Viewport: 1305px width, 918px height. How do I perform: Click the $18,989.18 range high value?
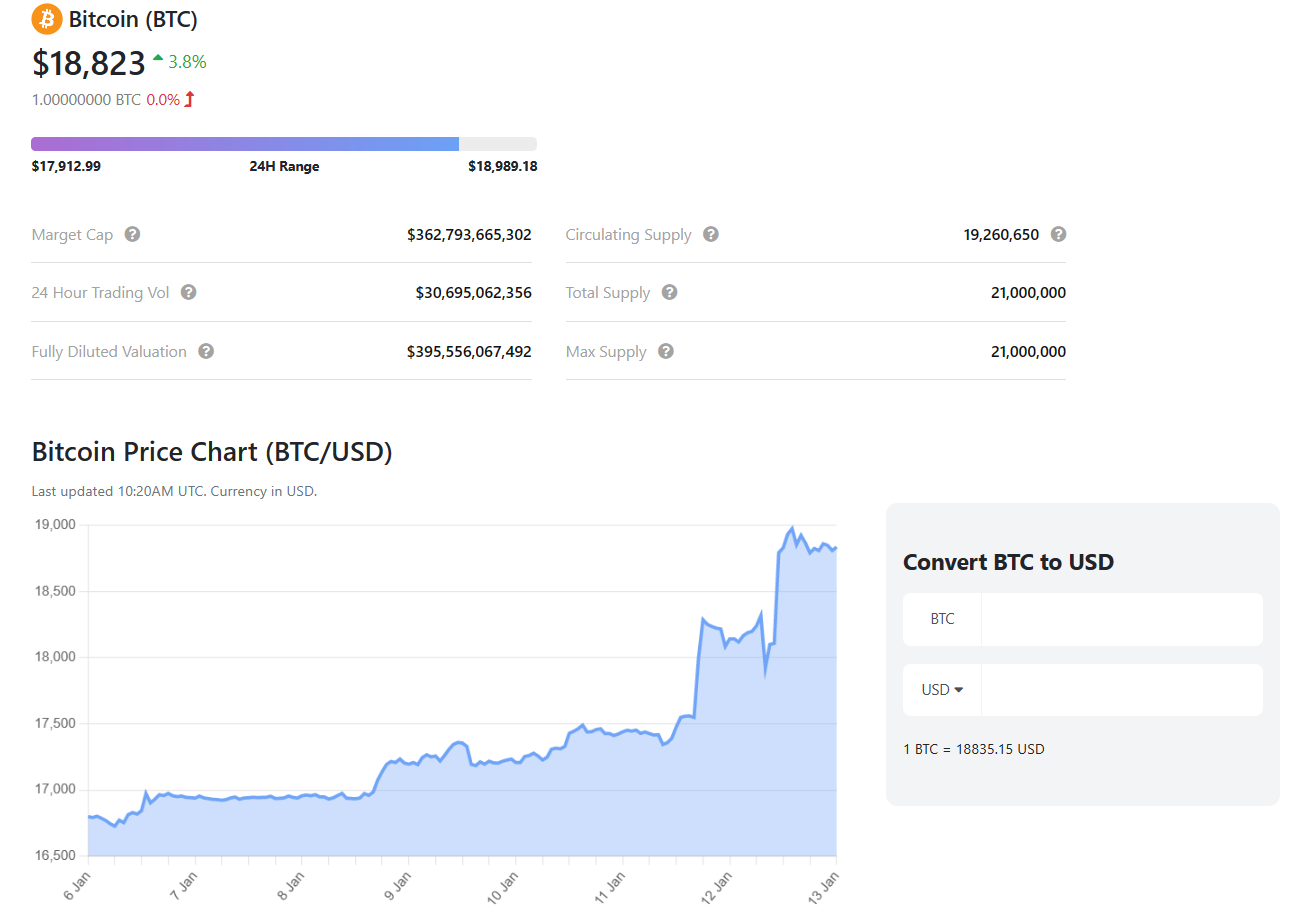[x=502, y=166]
